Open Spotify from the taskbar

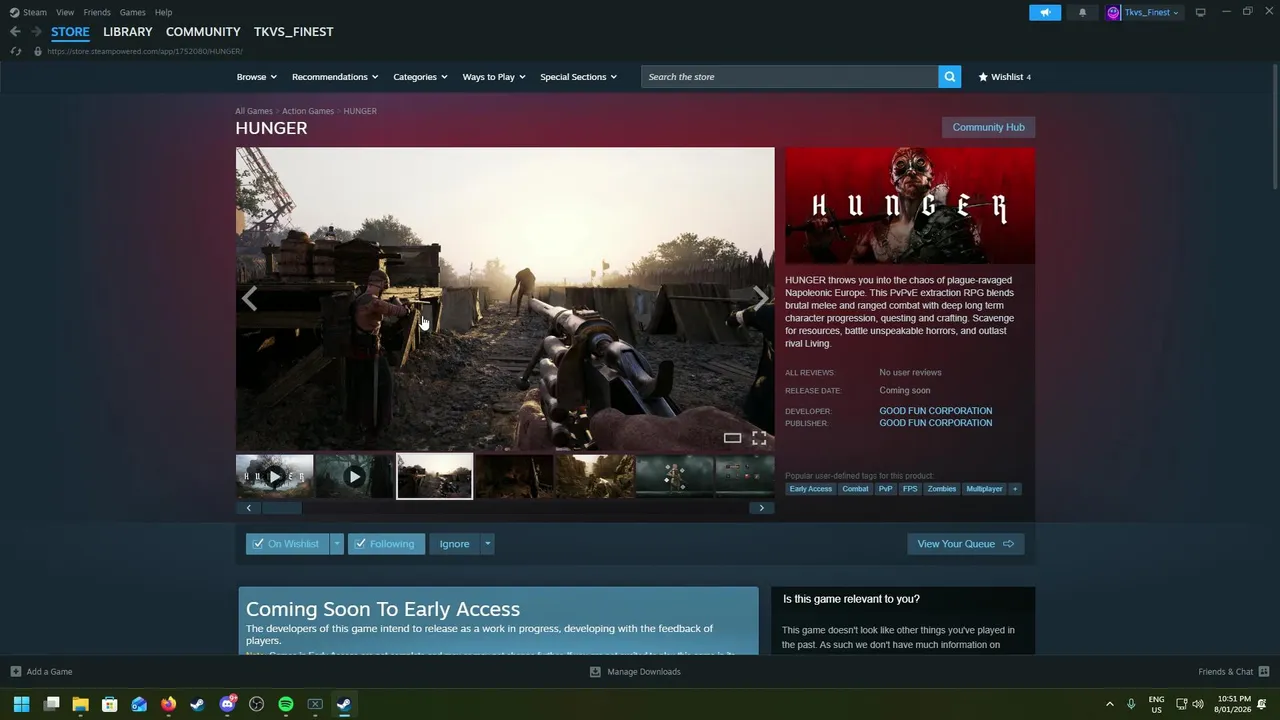coord(286,704)
